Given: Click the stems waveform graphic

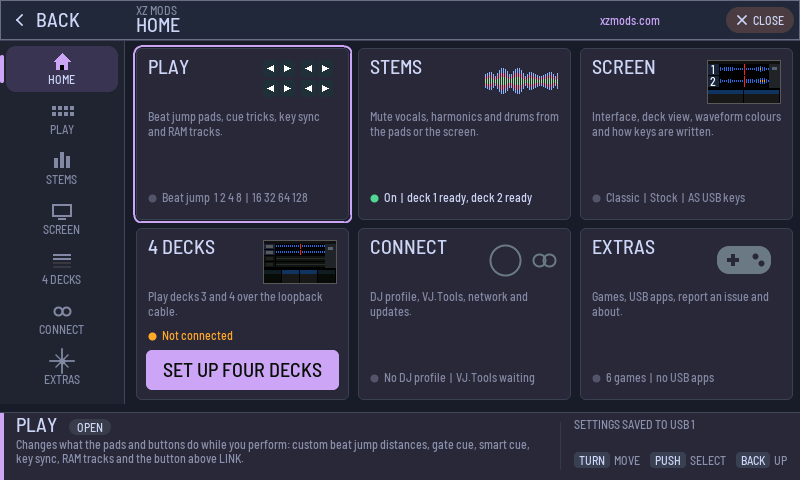Looking at the screenshot, I should click(x=521, y=81).
